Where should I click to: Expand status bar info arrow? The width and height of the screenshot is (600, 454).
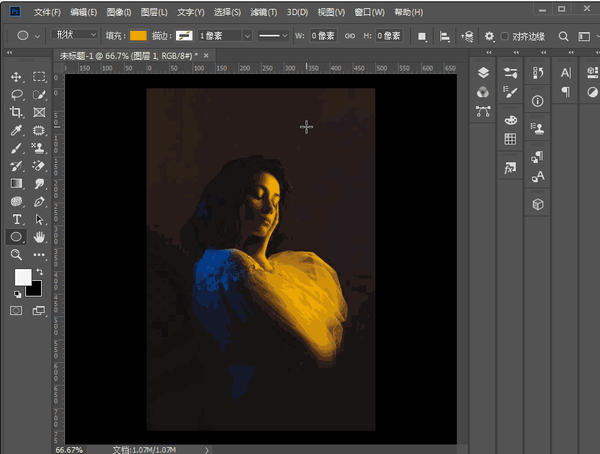(x=207, y=450)
